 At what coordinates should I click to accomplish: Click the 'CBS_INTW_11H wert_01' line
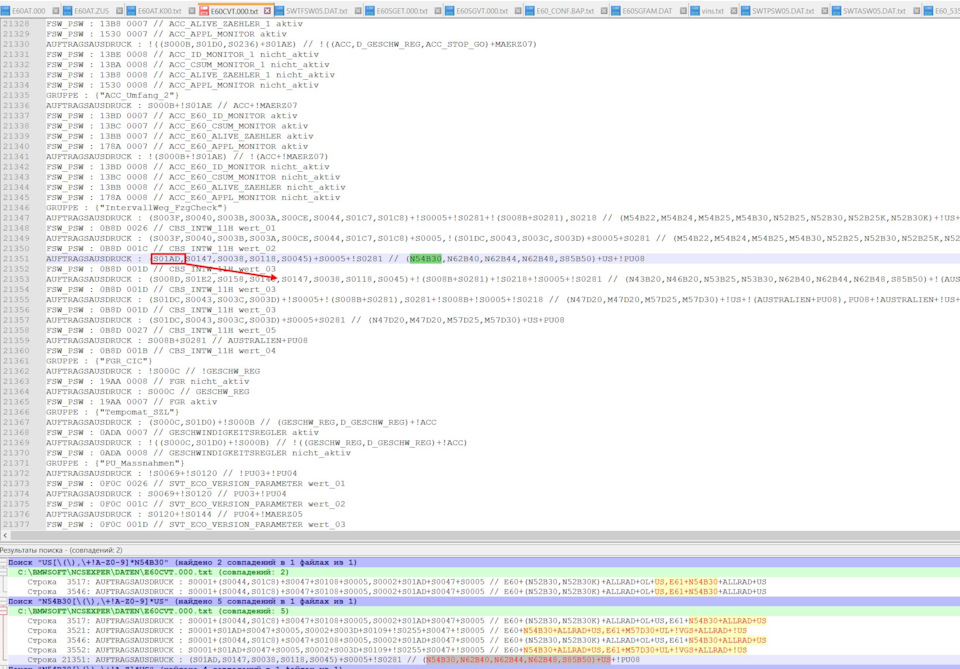160,228
